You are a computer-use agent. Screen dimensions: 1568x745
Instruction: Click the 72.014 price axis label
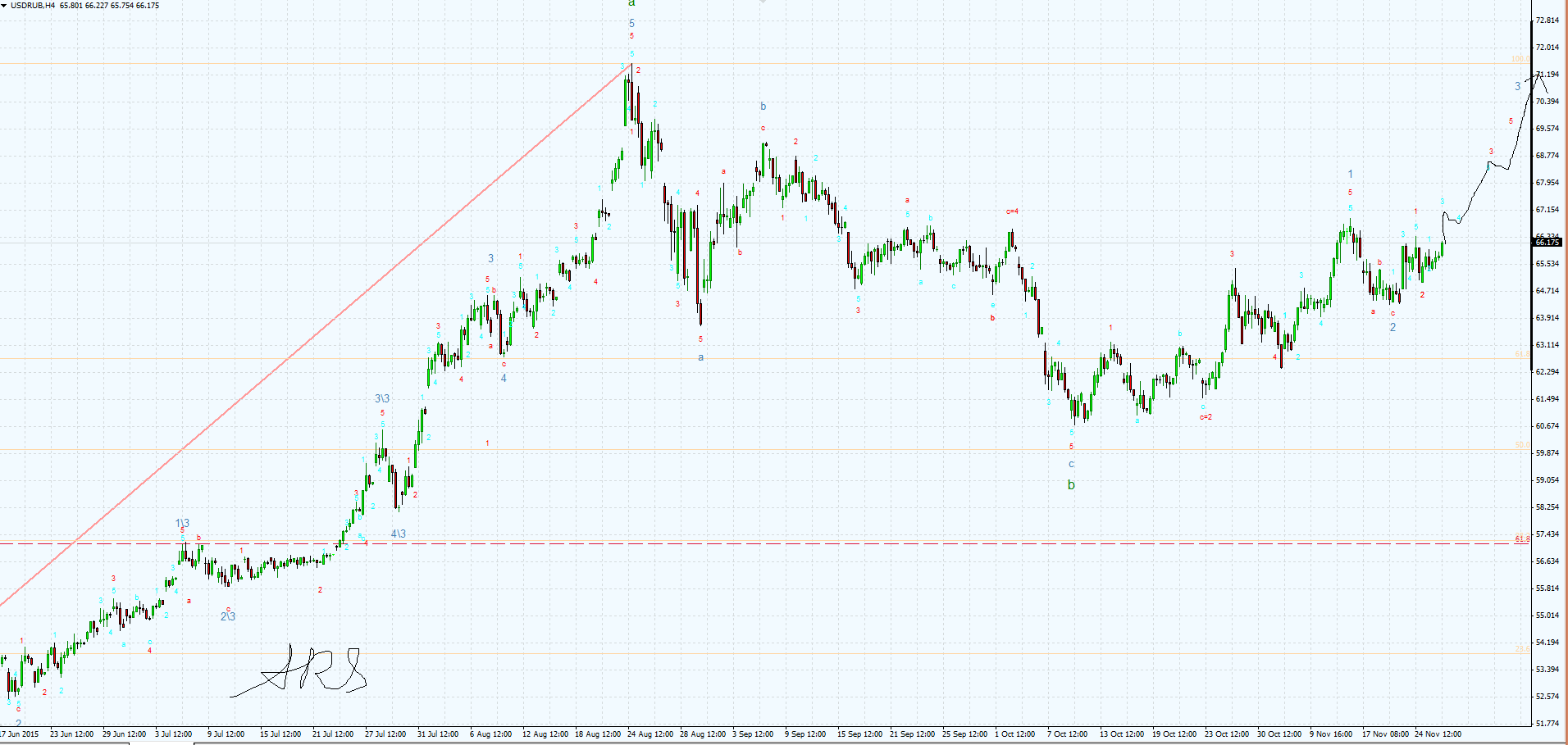(x=1547, y=48)
